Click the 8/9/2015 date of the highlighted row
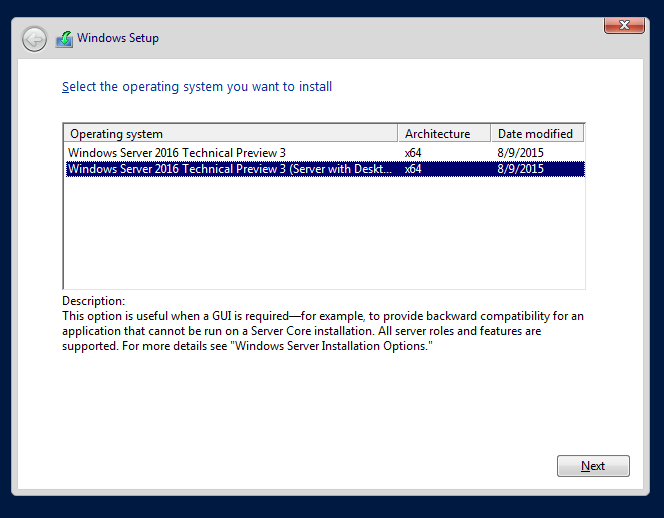 pyautogui.click(x=520, y=169)
